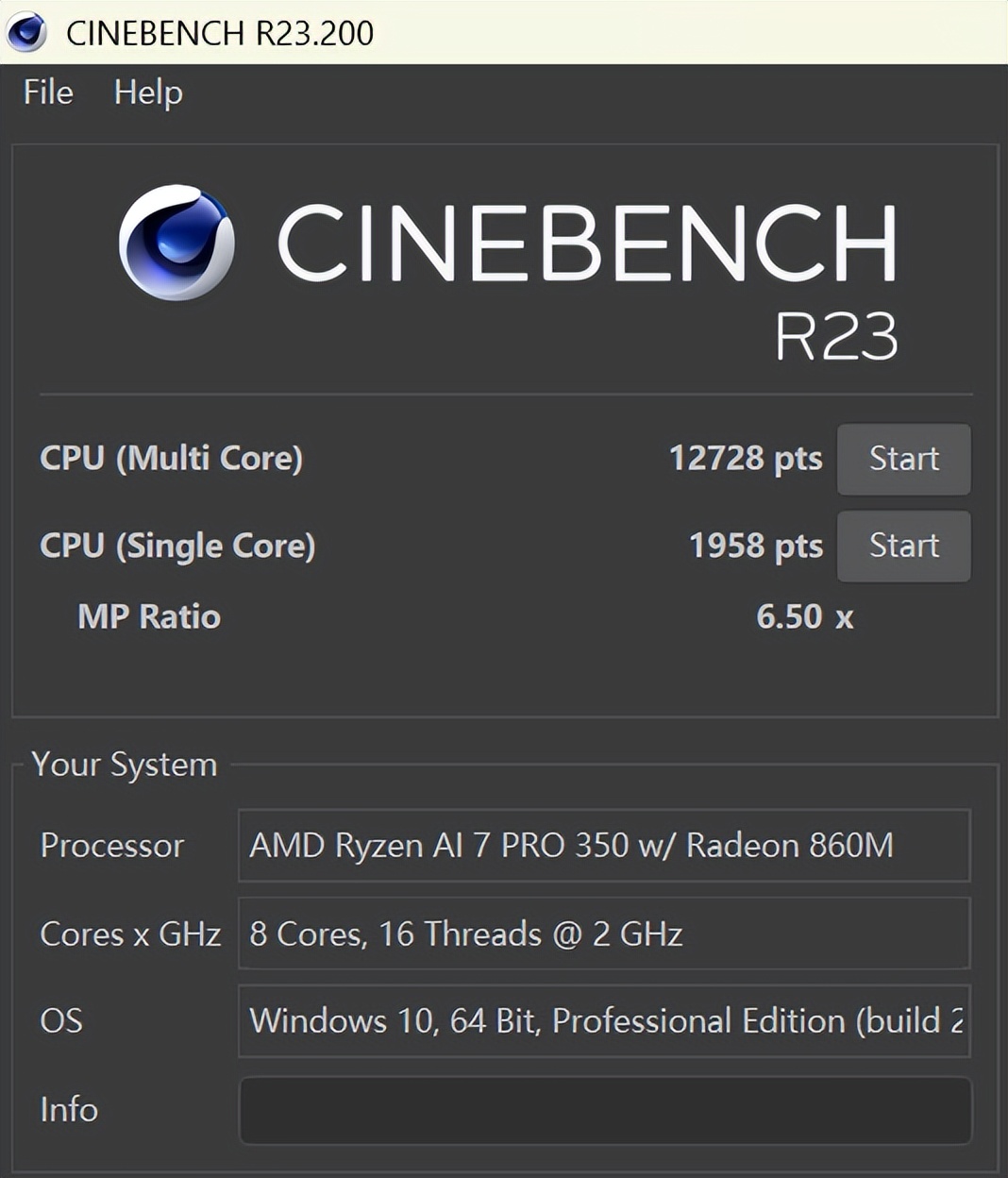The image size is (1008, 1178).
Task: Click the 1958 pts single core score
Action: point(755,546)
